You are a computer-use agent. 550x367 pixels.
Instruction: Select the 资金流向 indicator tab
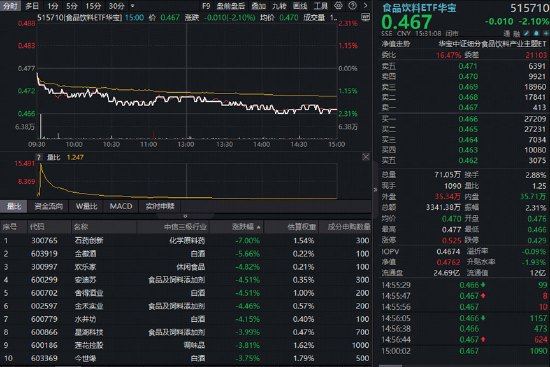click(48, 206)
